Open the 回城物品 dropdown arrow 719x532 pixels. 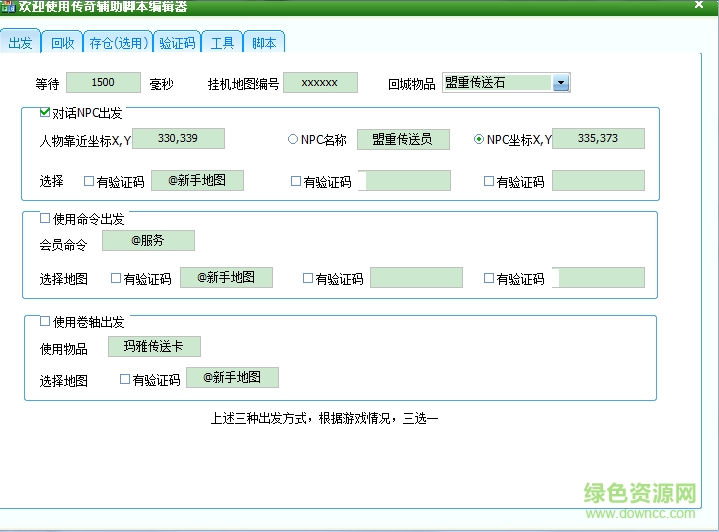560,83
